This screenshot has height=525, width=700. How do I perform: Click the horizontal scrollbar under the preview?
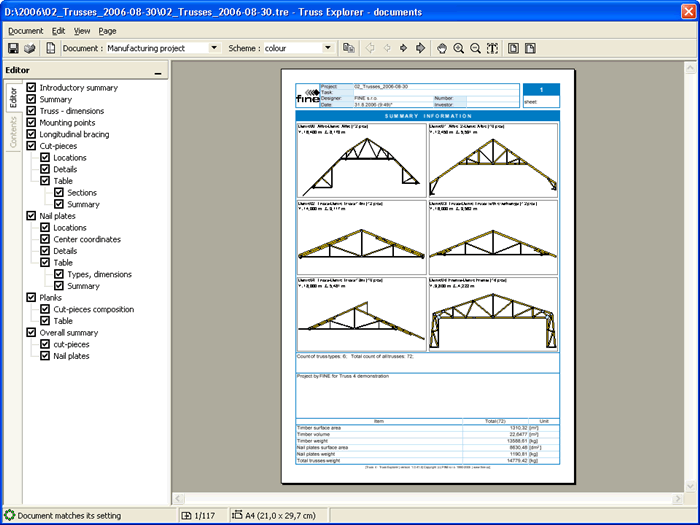(430, 499)
